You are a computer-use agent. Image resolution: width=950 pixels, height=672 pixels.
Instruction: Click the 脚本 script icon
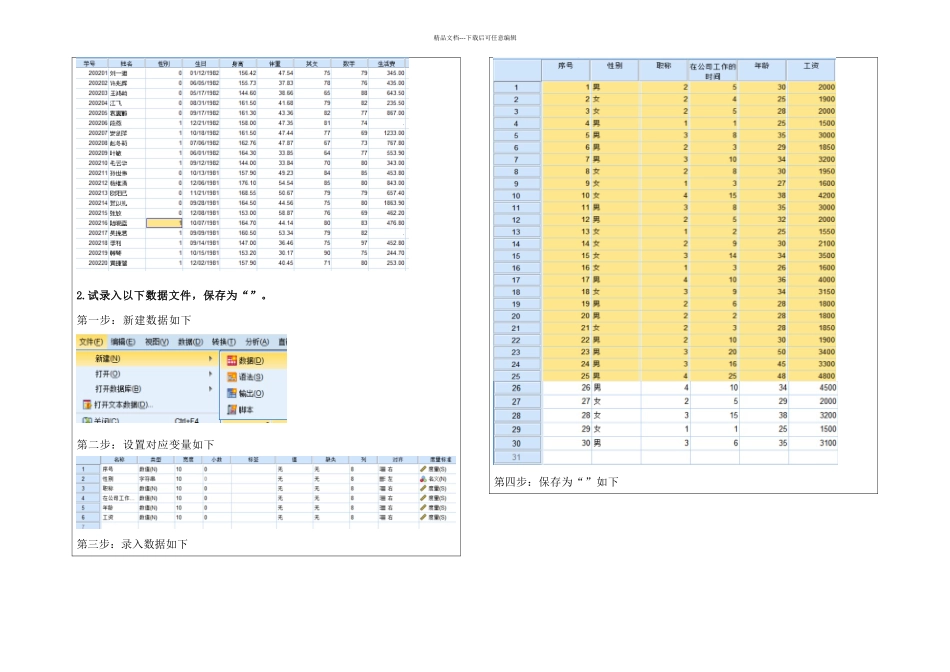pyautogui.click(x=231, y=410)
